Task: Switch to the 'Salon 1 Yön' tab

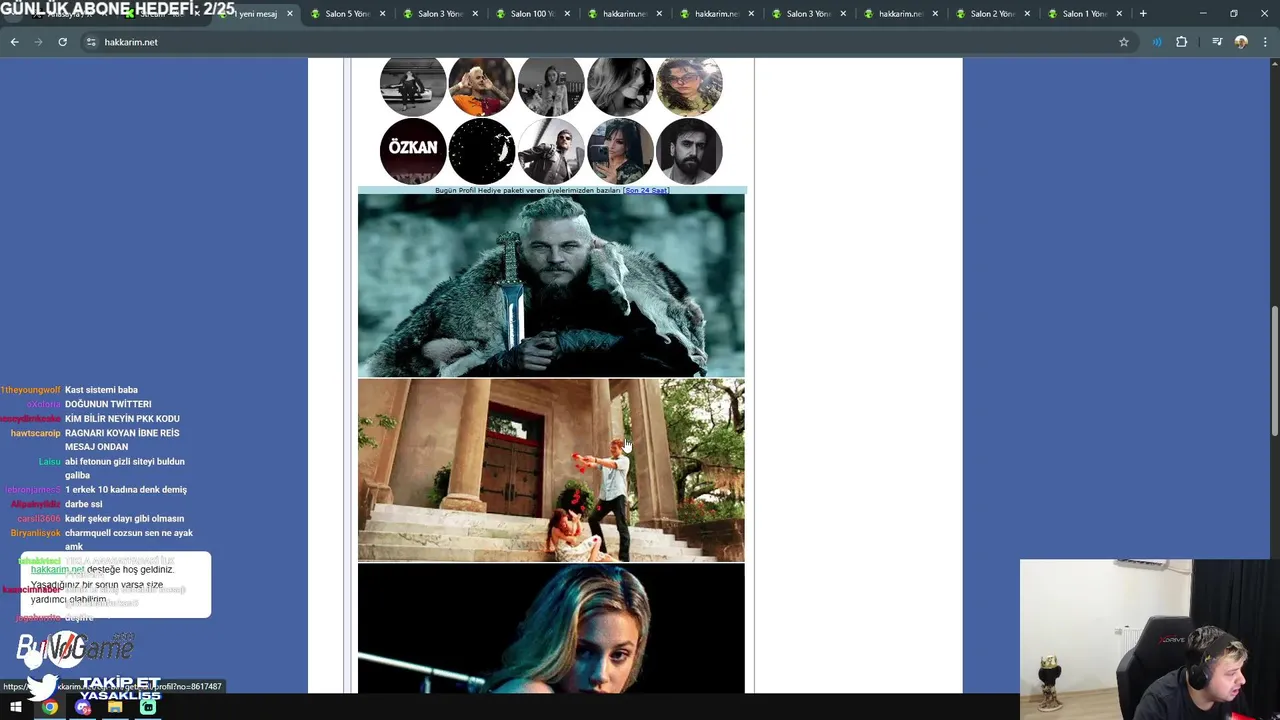Action: [1083, 14]
